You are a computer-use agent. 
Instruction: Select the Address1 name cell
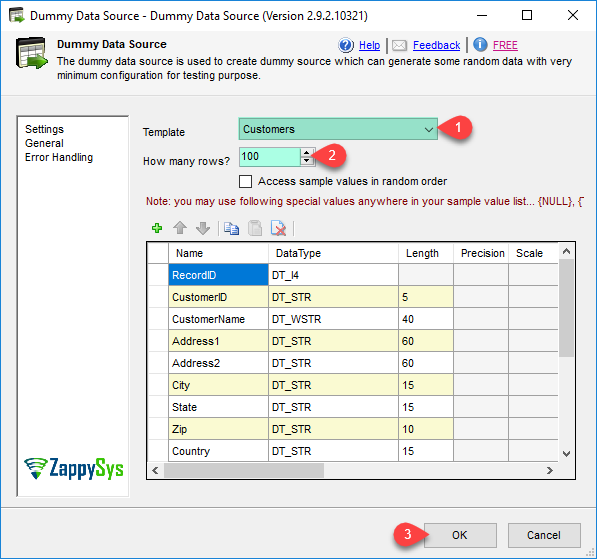218,341
